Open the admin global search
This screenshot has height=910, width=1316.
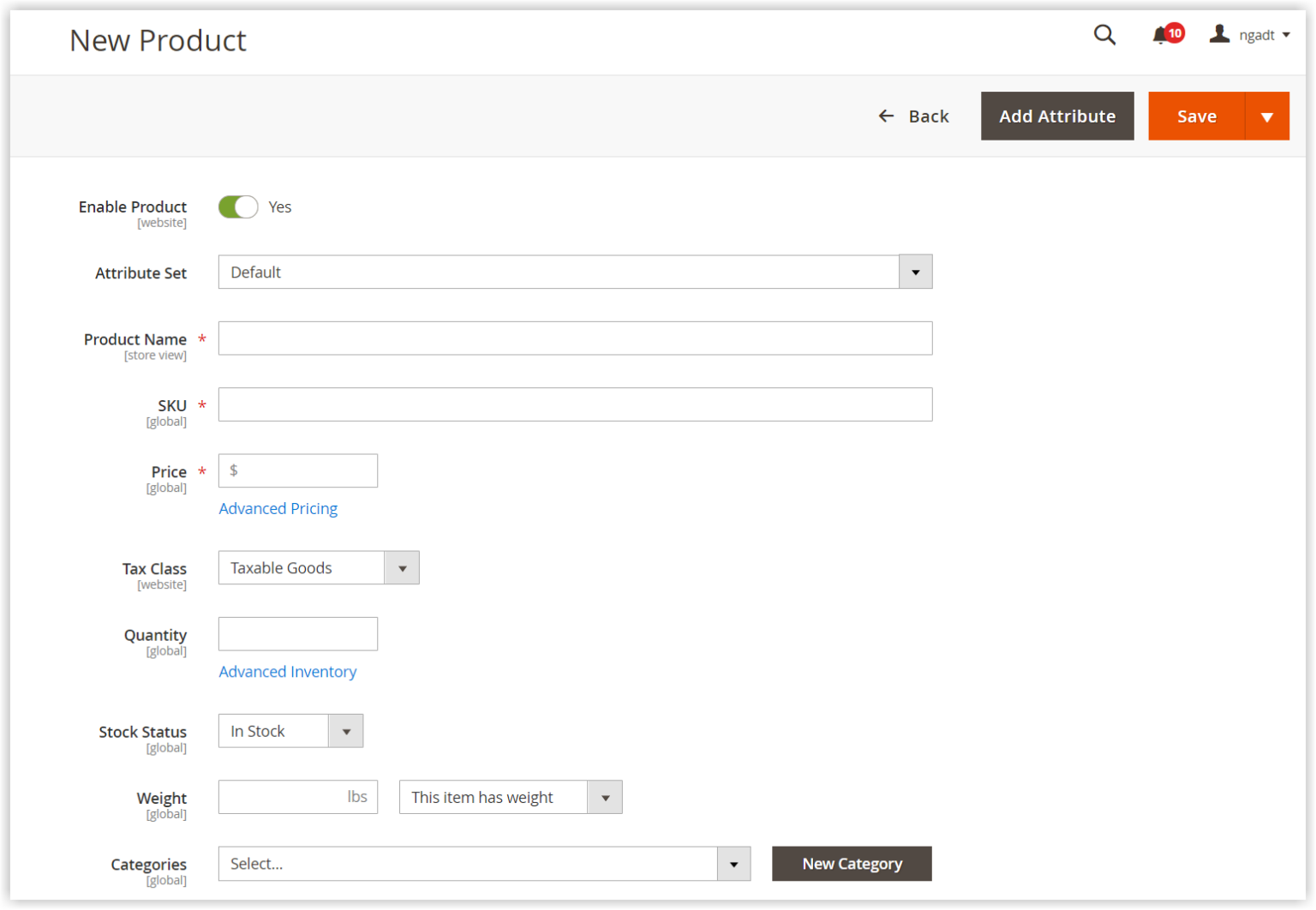1104,35
